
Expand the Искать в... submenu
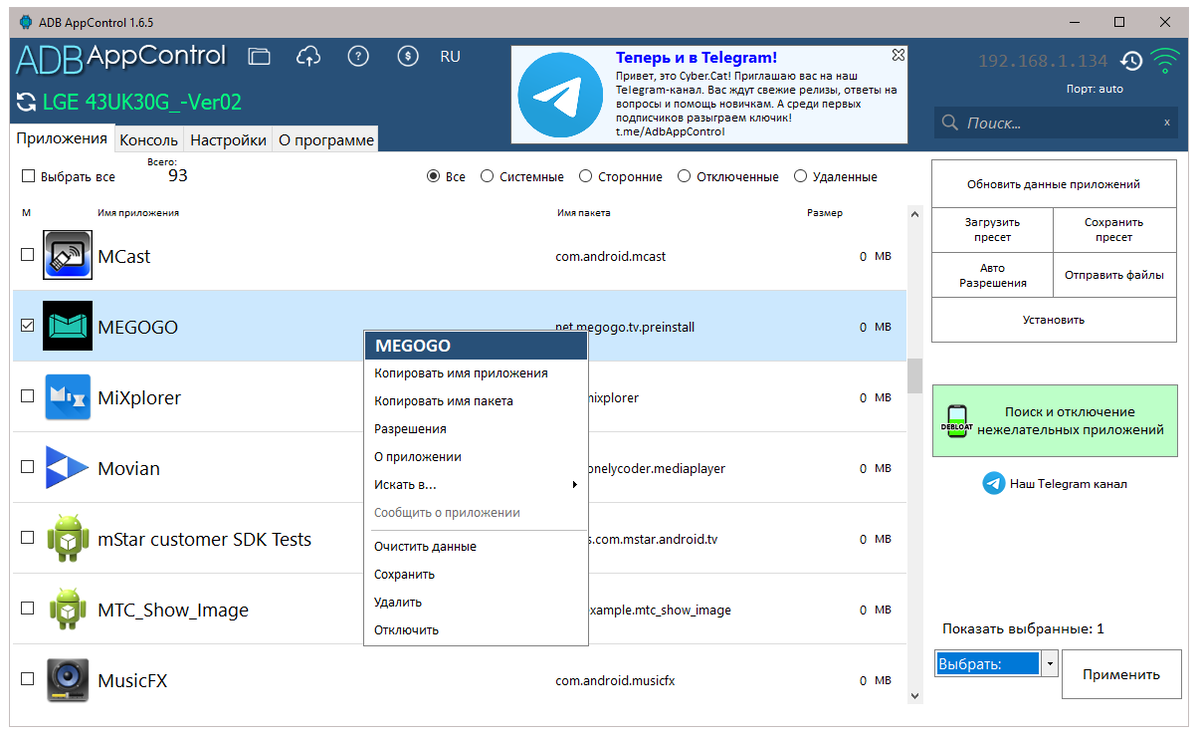click(x=476, y=485)
